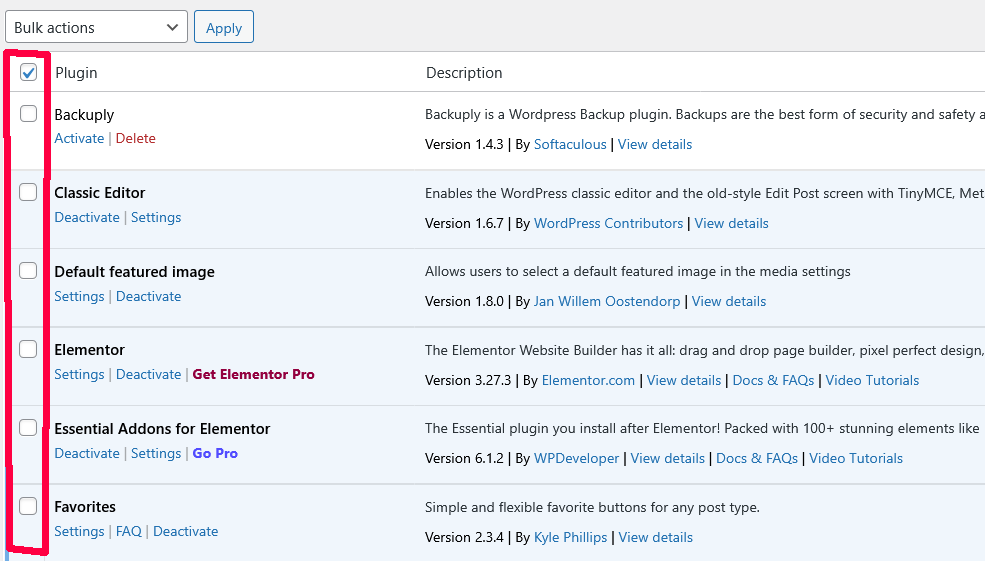
Task: Open Default featured image Settings
Action: click(x=79, y=296)
